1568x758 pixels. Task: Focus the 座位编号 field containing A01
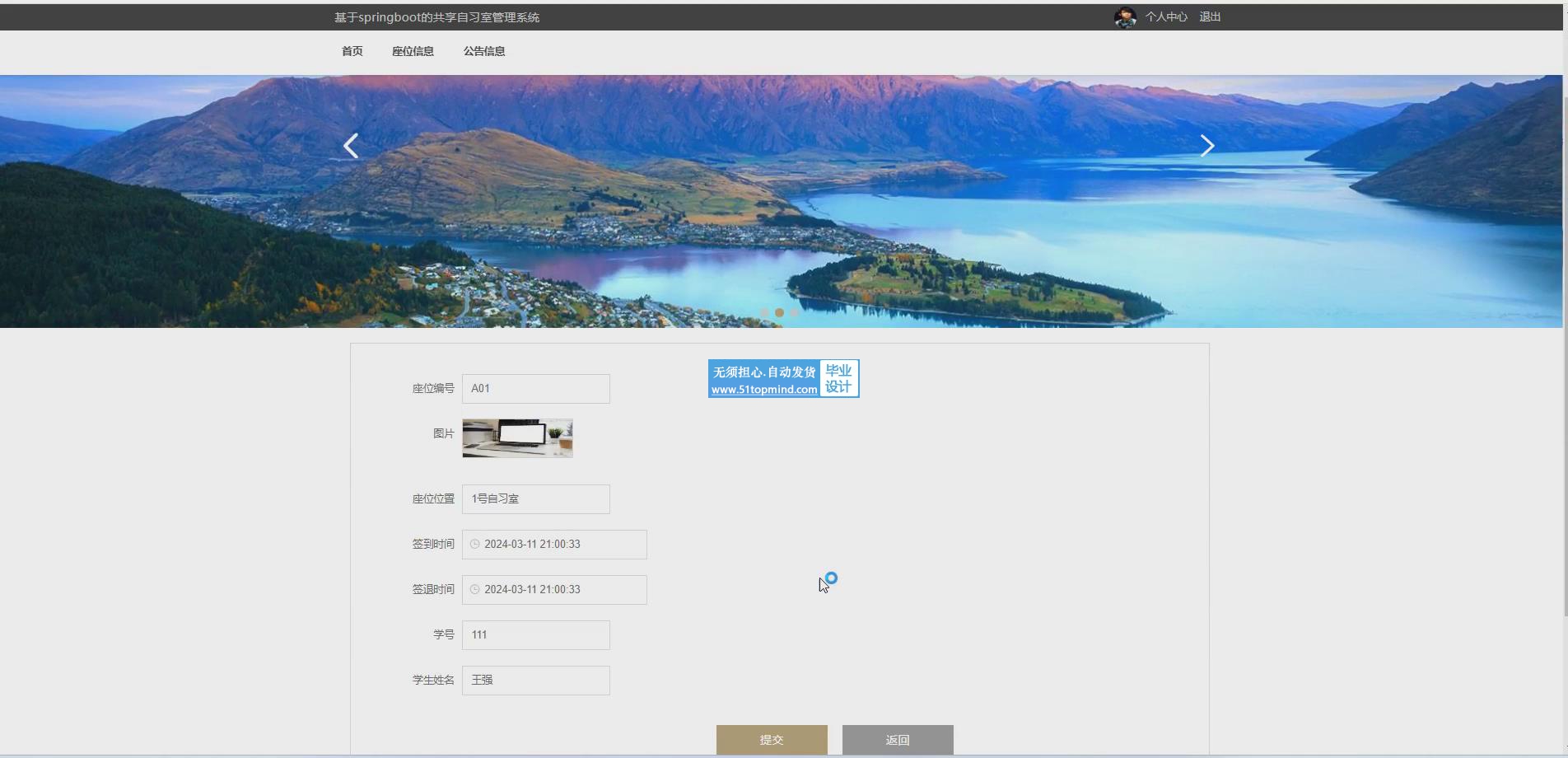(536, 389)
